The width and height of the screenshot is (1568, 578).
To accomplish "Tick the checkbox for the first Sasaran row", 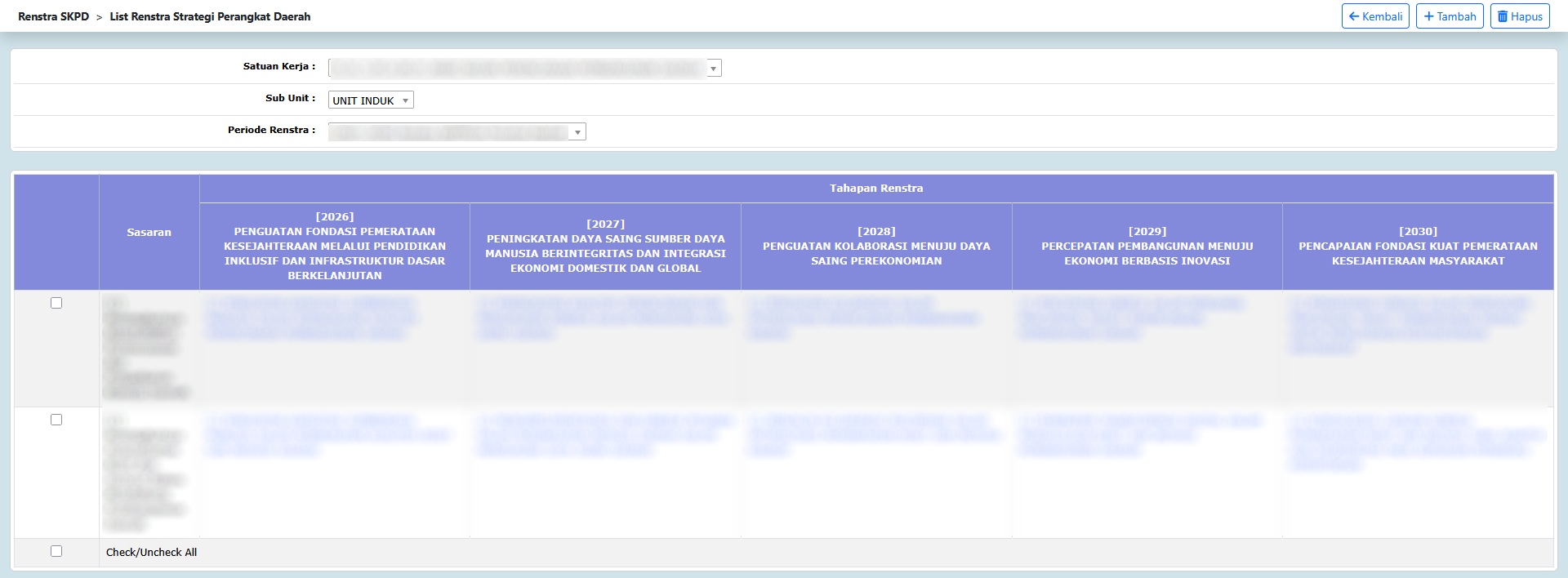I will pos(56,303).
